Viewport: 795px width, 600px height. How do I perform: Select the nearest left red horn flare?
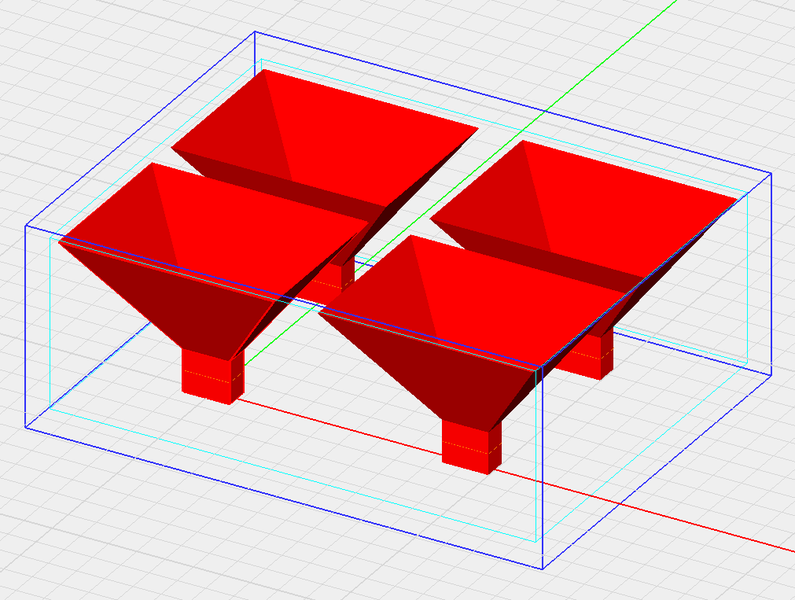(213, 264)
